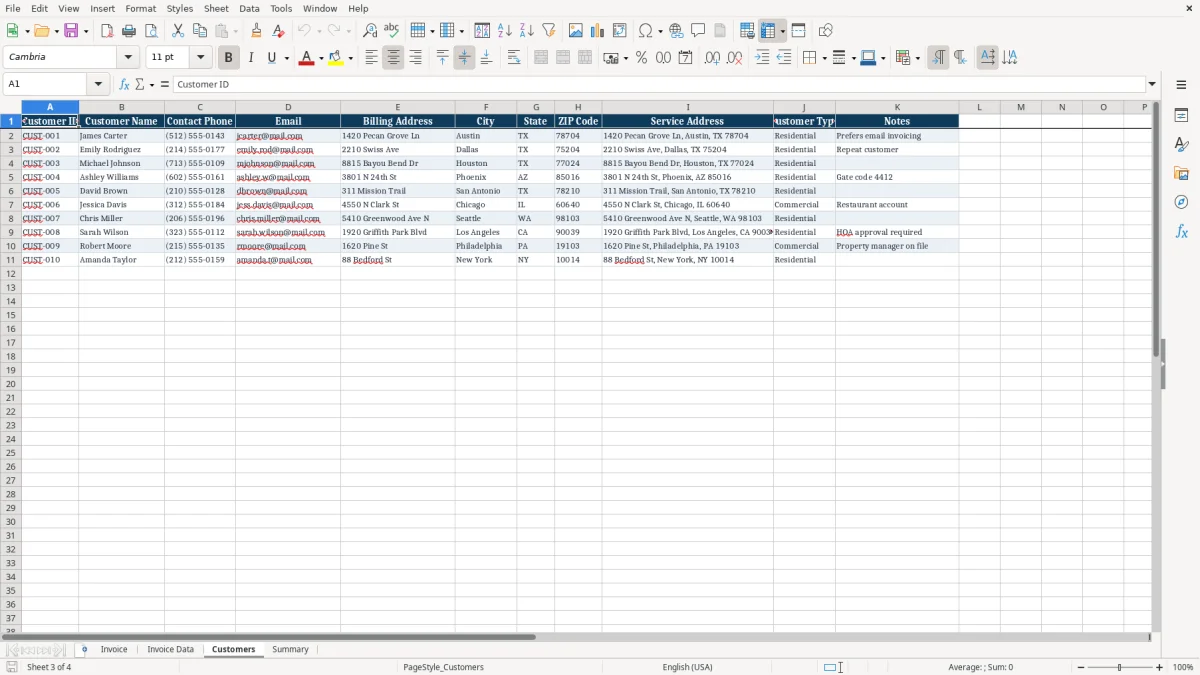Toggle Italic formatting

coord(250,58)
